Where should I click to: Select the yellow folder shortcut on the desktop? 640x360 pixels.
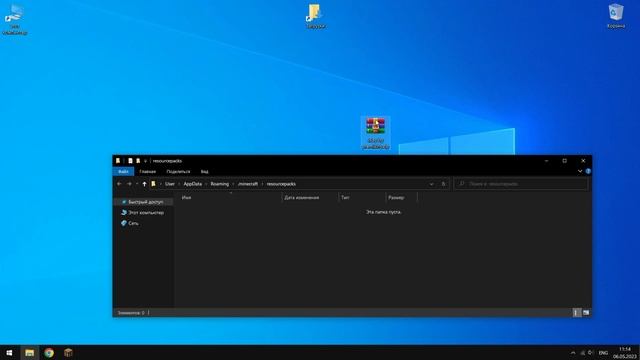(x=315, y=16)
